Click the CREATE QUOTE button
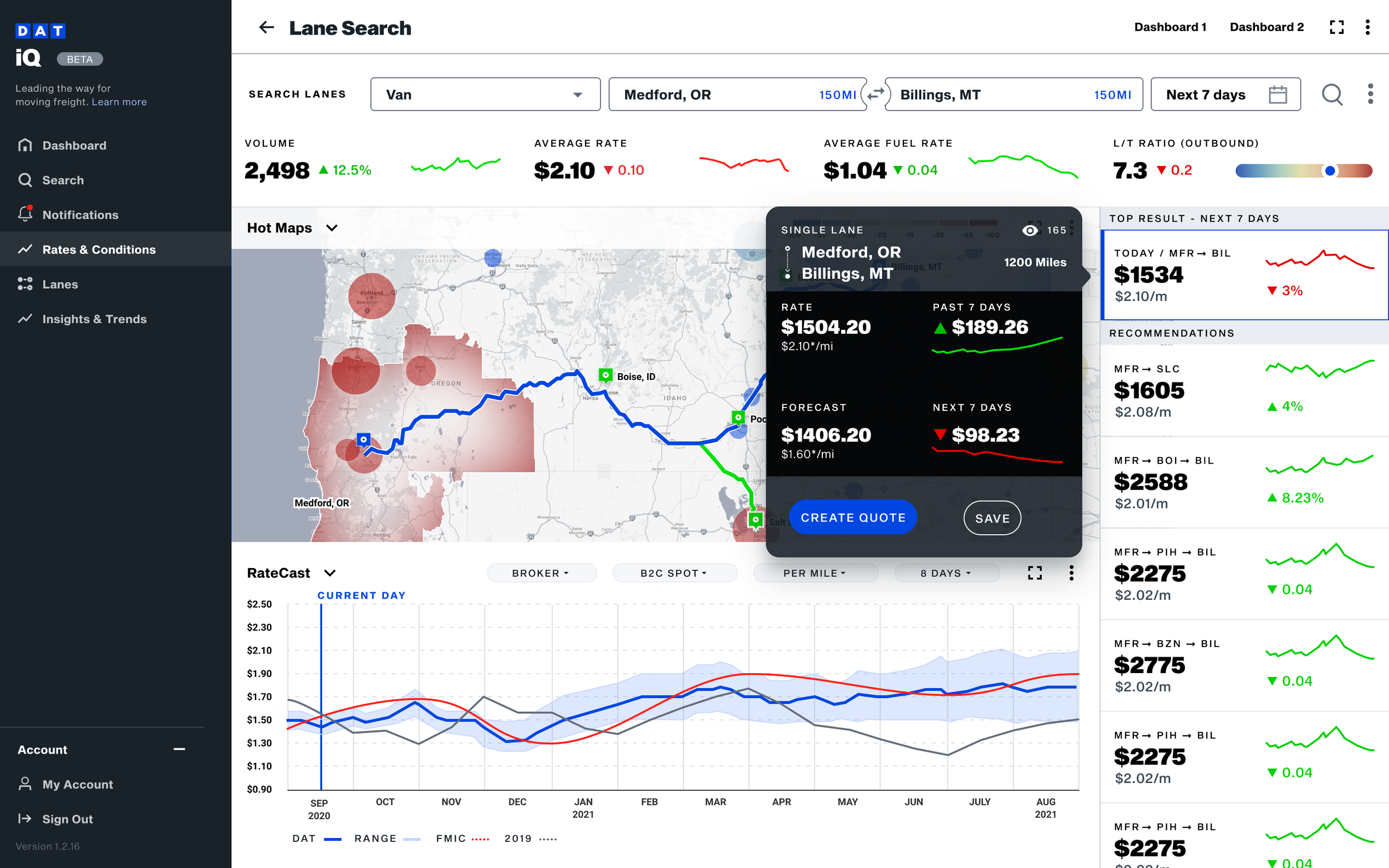1389x868 pixels. click(853, 518)
